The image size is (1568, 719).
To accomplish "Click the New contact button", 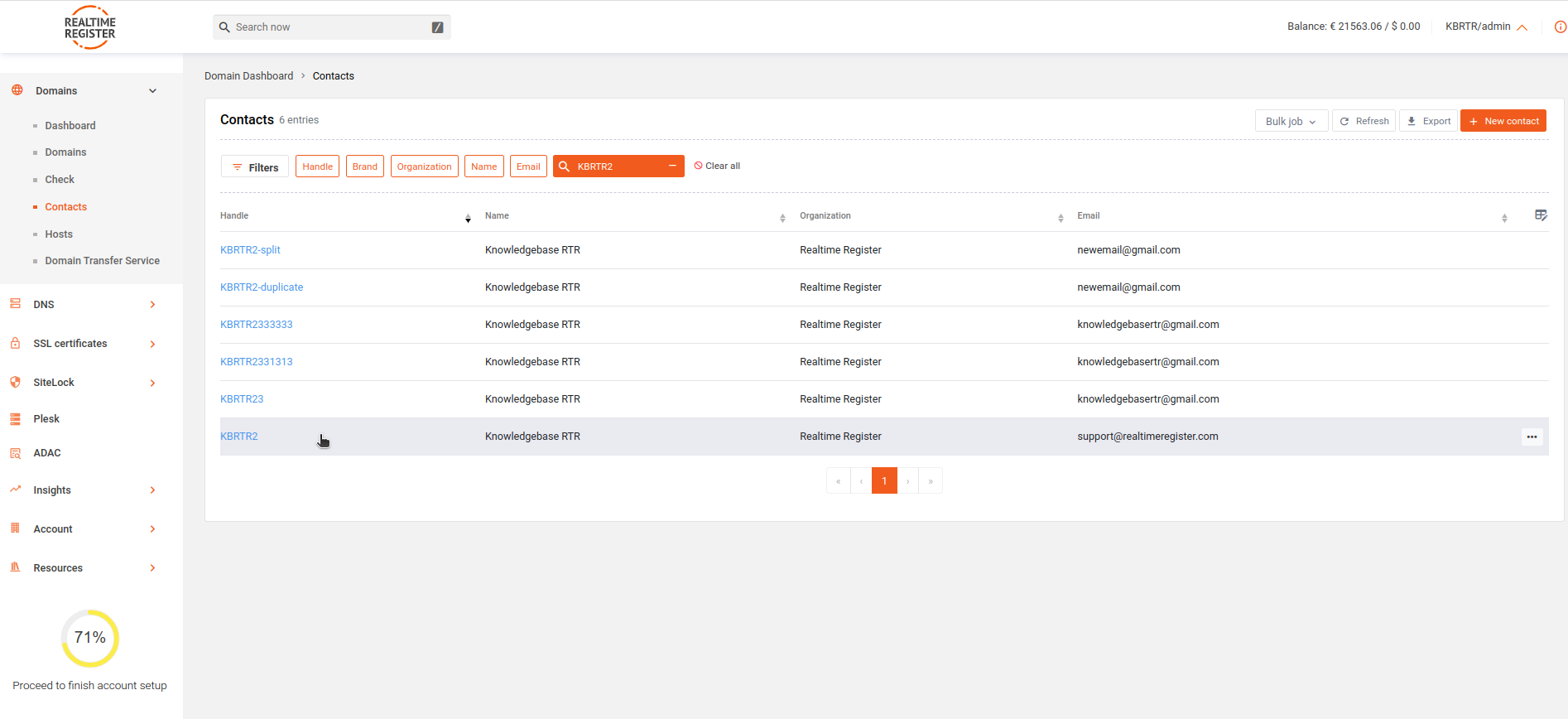I will [1503, 121].
